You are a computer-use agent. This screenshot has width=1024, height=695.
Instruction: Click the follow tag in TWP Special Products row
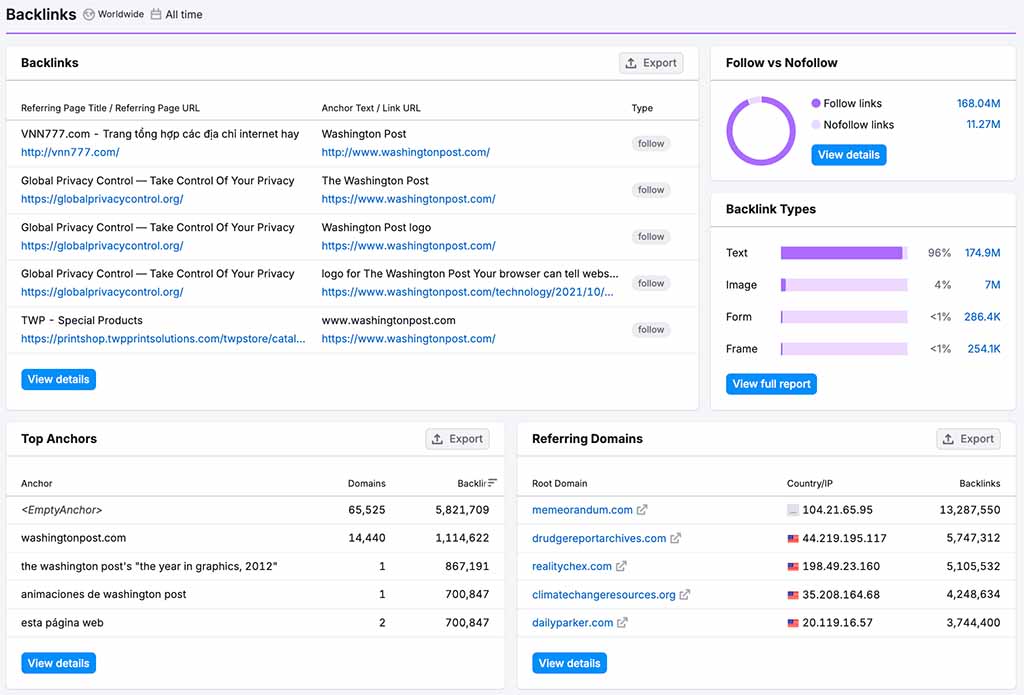point(650,330)
